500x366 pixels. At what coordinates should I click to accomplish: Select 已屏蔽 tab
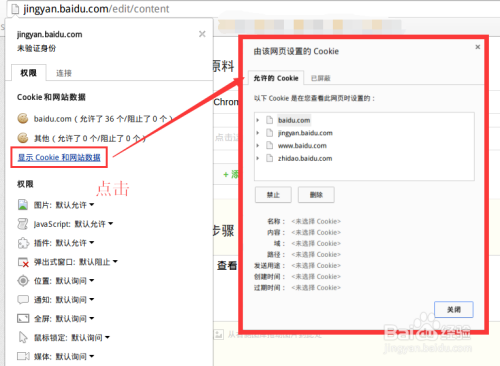point(320,78)
